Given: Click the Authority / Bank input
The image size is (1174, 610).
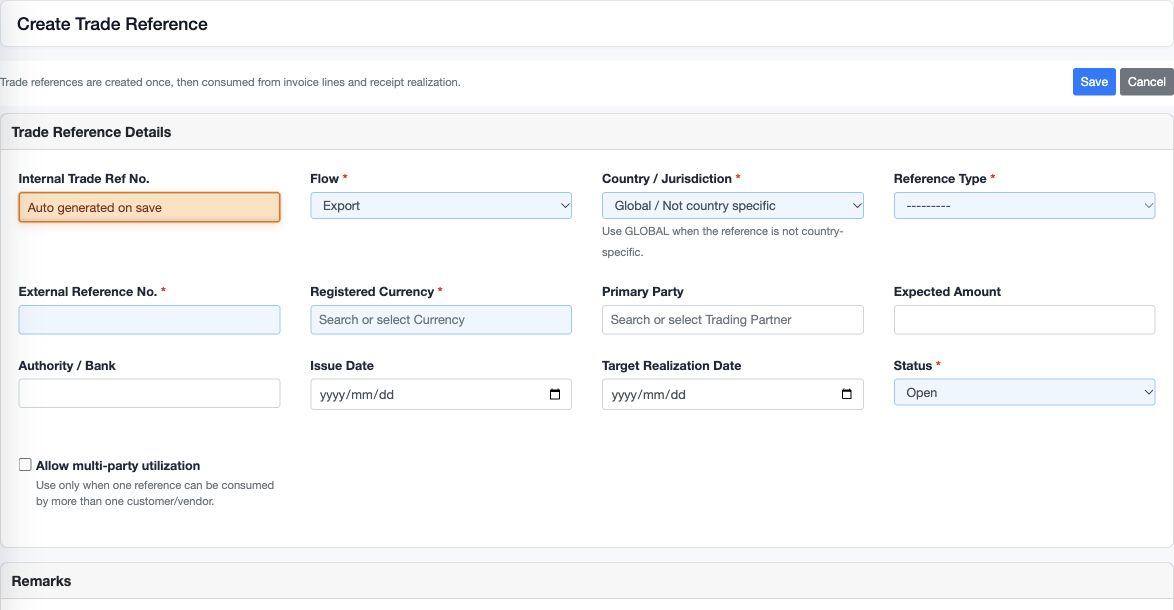Looking at the screenshot, I should pyautogui.click(x=149, y=394).
